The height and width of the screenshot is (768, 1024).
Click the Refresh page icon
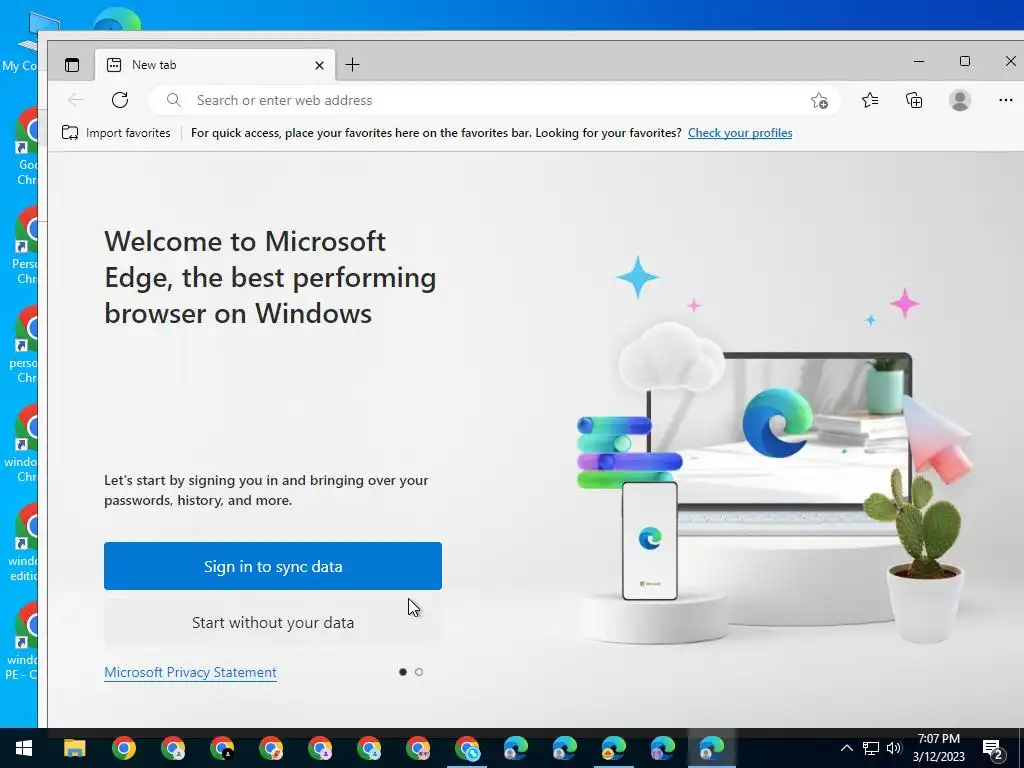[120, 100]
